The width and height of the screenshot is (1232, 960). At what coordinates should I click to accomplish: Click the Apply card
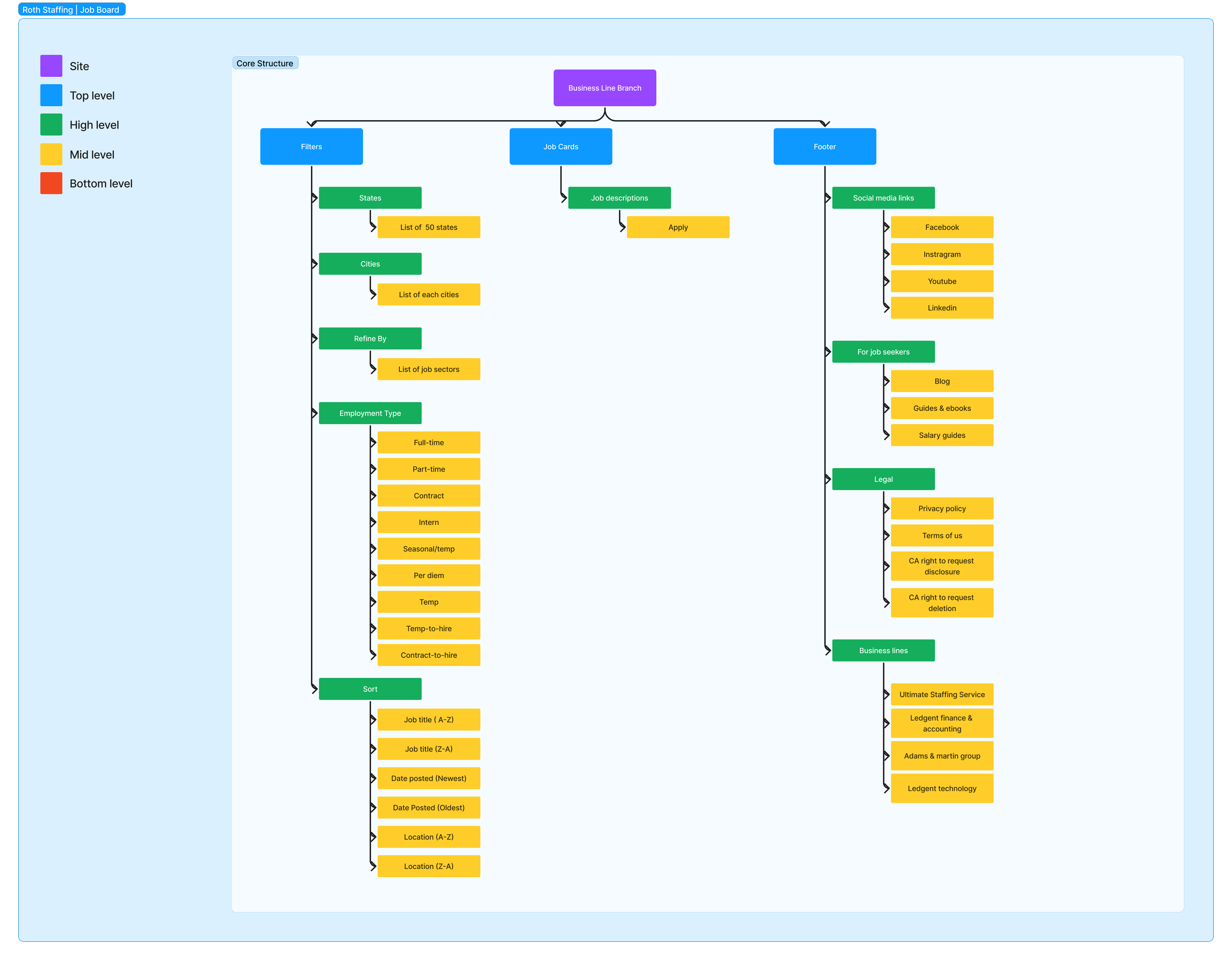pyautogui.click(x=678, y=227)
